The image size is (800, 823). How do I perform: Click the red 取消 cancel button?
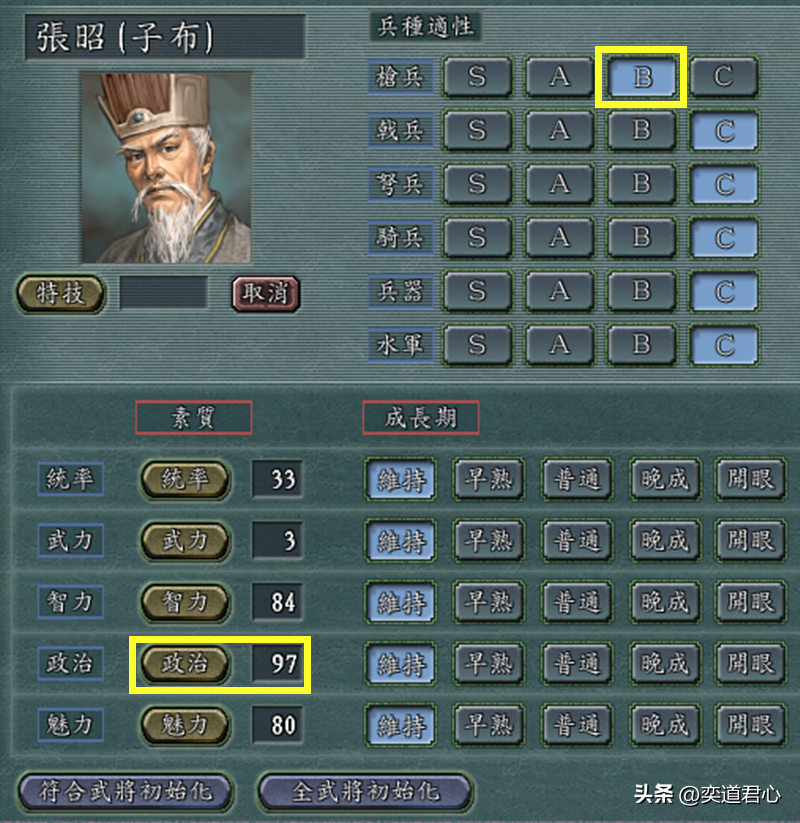(266, 293)
